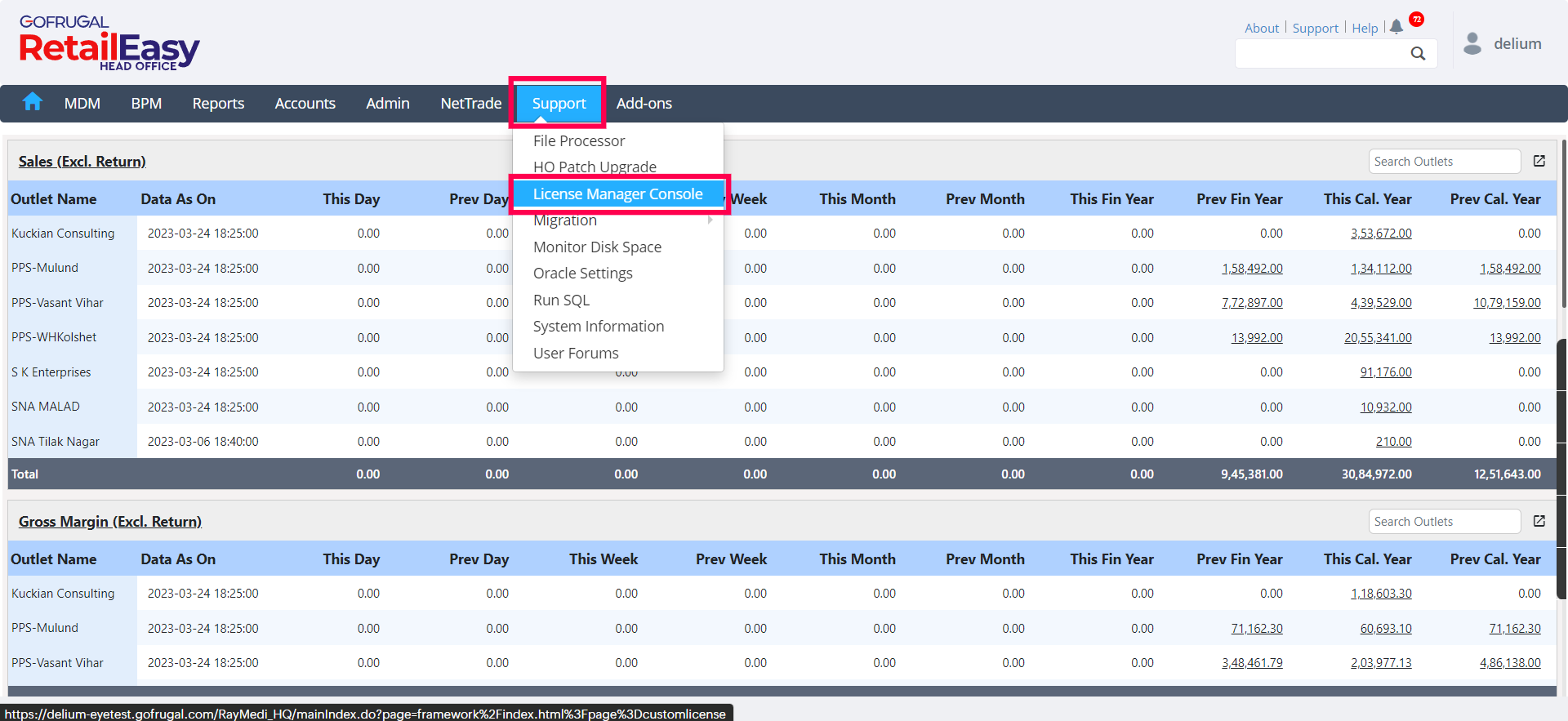Open the MDM menu
The height and width of the screenshot is (721, 1568).
pyautogui.click(x=82, y=104)
